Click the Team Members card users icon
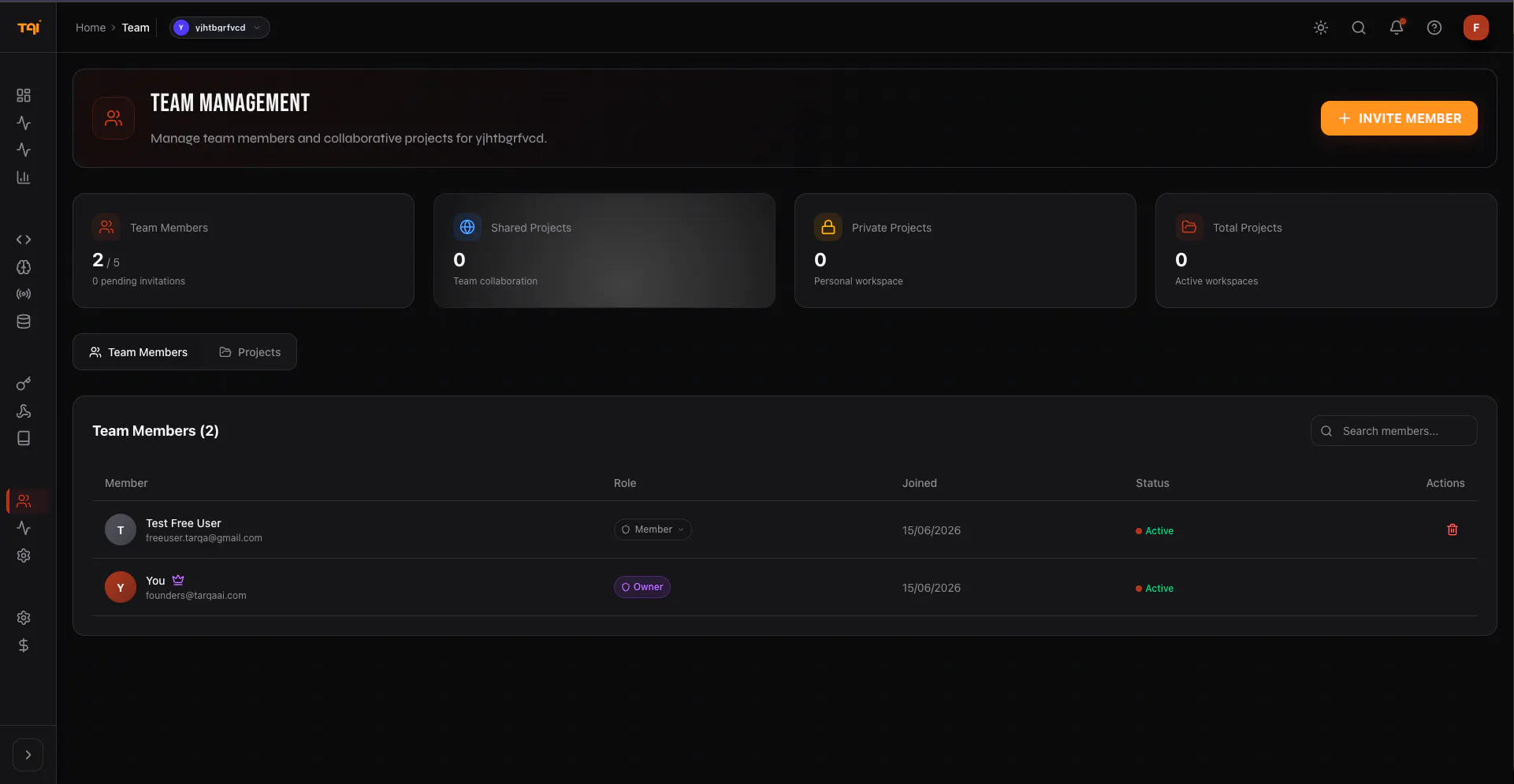Screen dimensions: 1514x784 pos(106,227)
